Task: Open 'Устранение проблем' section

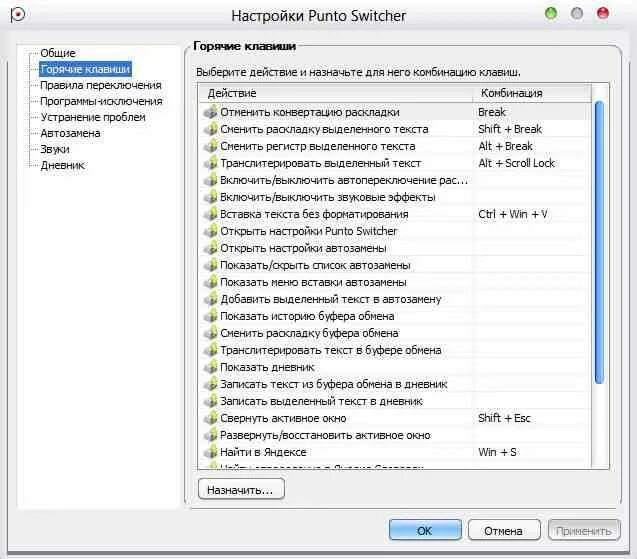Action: tap(93, 117)
